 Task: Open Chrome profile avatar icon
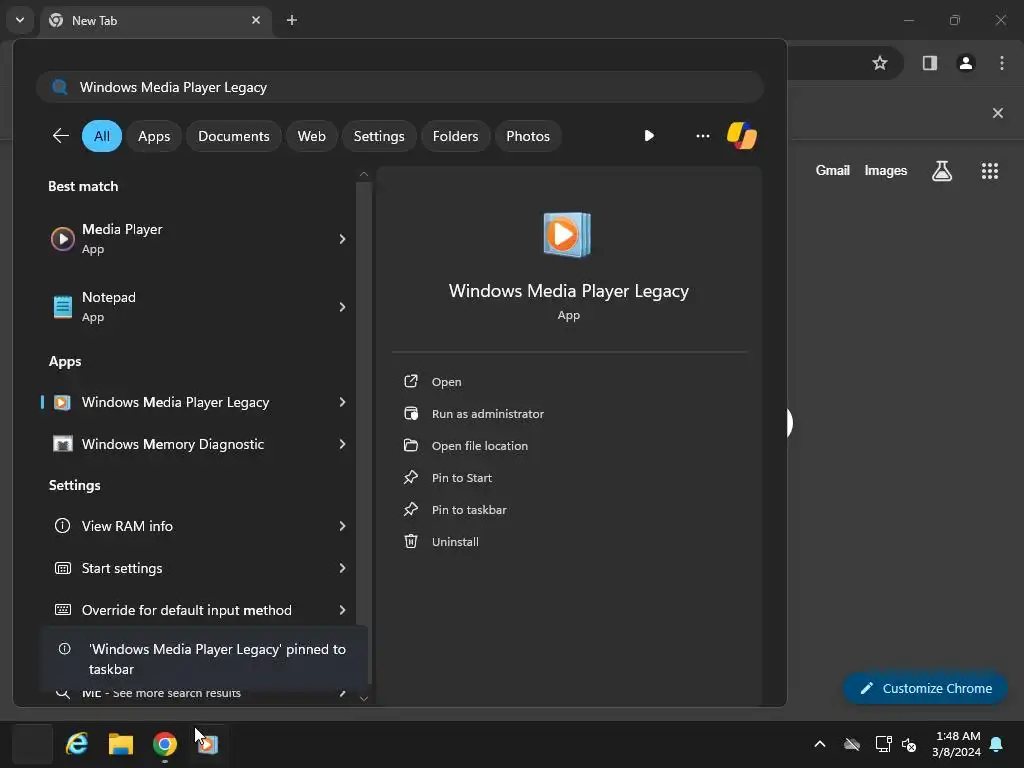pyautogui.click(x=966, y=63)
